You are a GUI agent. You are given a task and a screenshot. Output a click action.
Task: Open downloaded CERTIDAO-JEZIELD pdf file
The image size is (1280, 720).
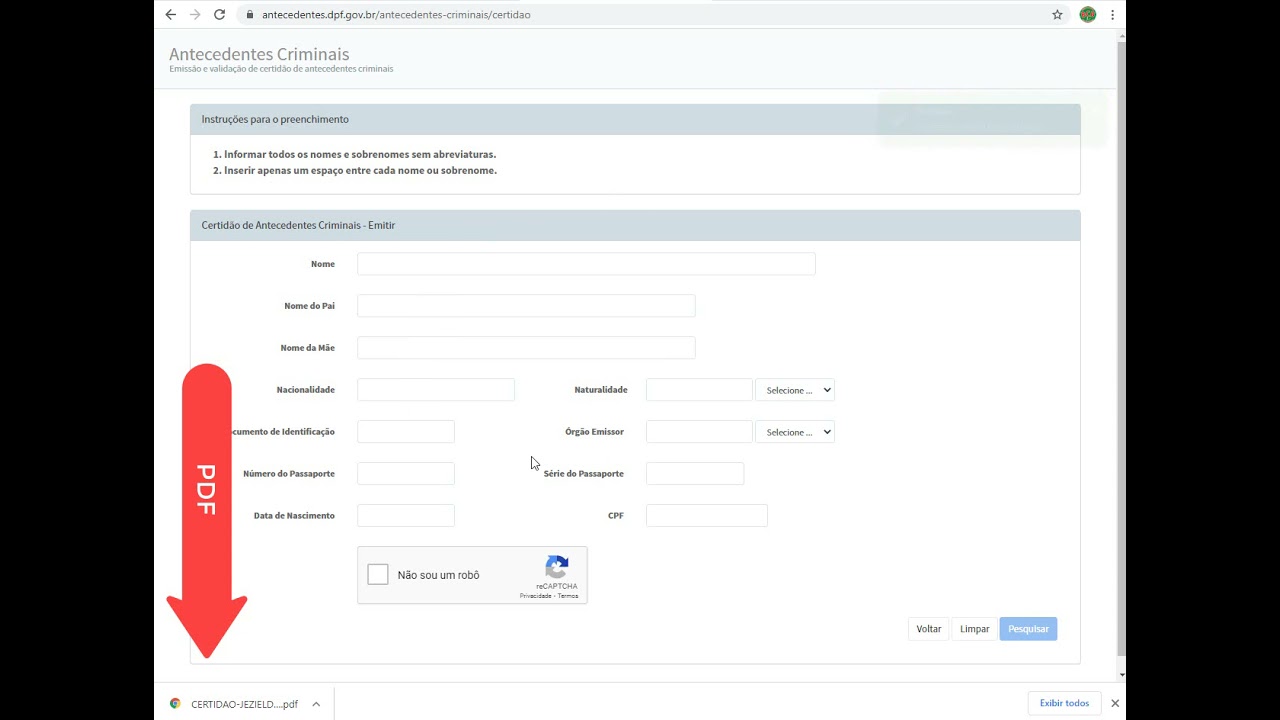click(244, 704)
